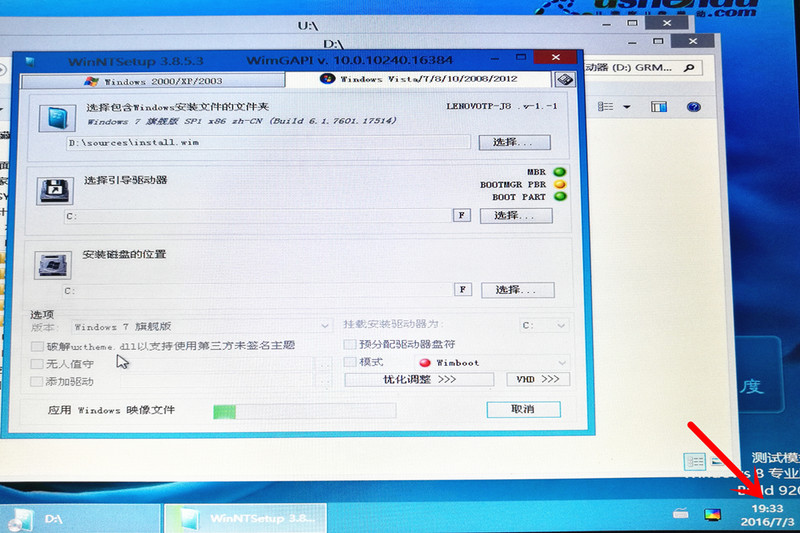Click the boot drive C: field

click(257, 216)
